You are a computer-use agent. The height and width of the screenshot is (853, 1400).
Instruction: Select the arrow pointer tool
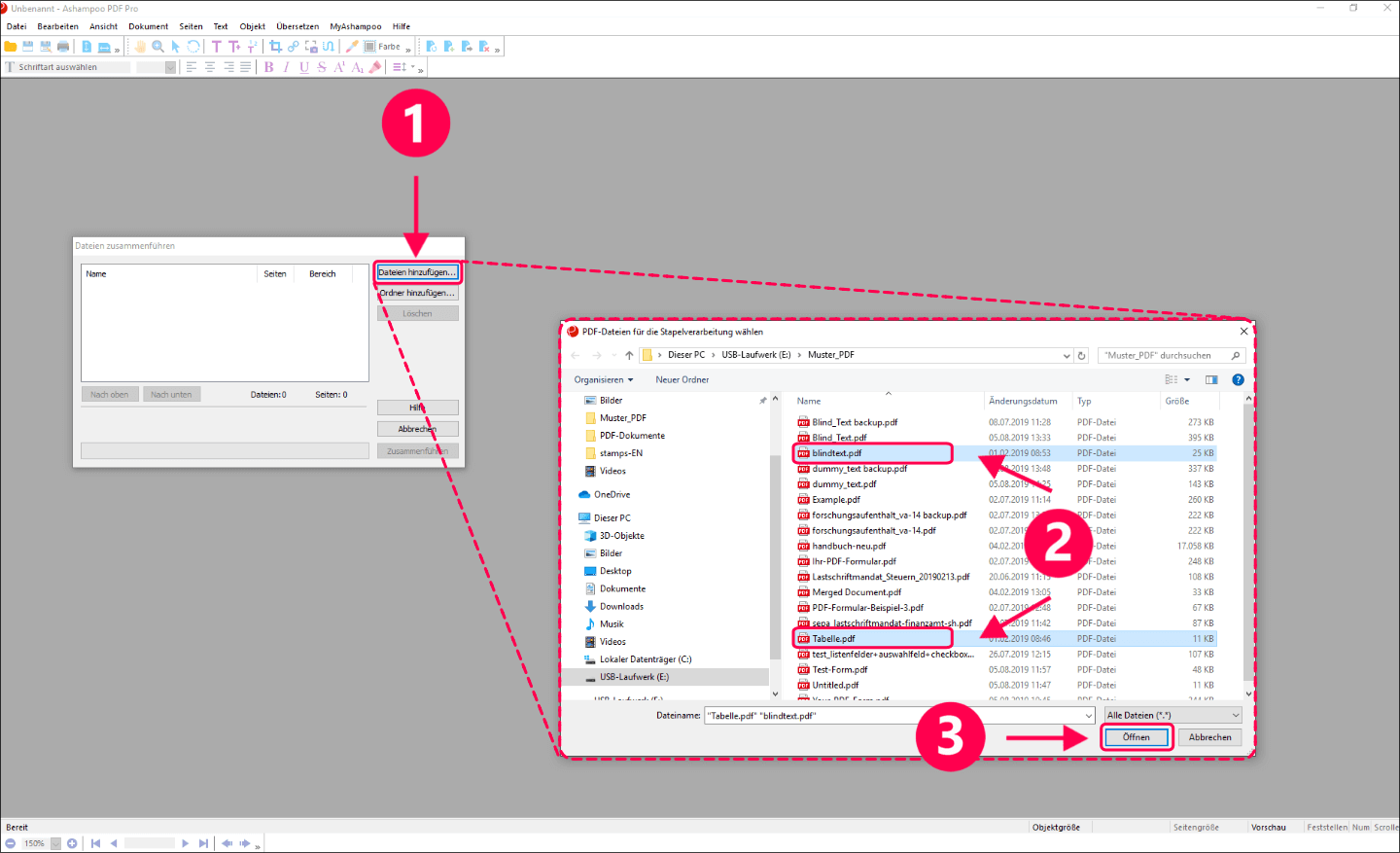175,47
